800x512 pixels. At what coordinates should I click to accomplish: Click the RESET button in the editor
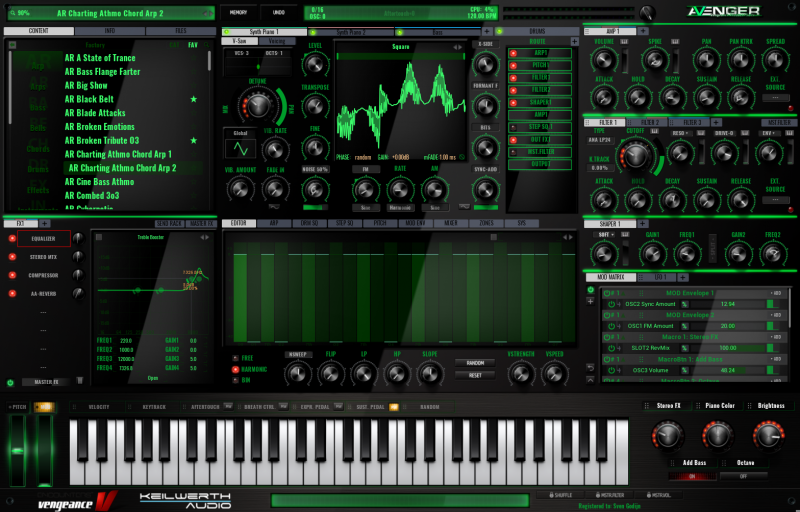coord(475,375)
